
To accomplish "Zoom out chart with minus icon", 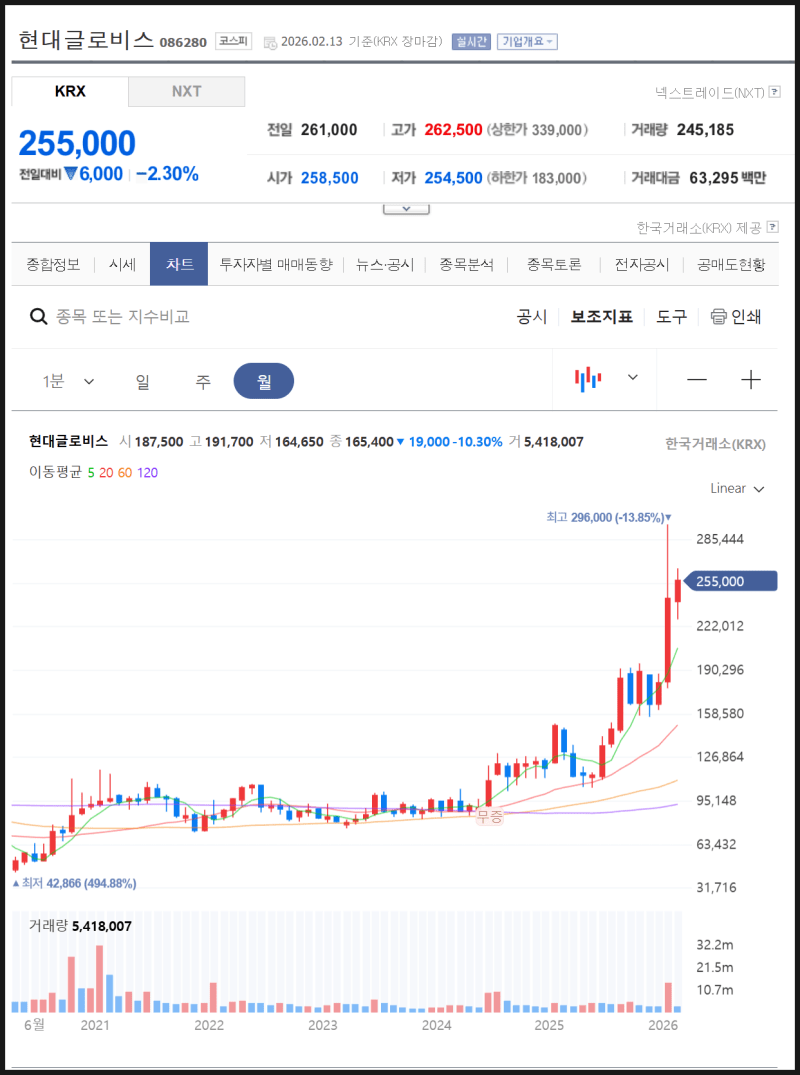I will coord(697,380).
